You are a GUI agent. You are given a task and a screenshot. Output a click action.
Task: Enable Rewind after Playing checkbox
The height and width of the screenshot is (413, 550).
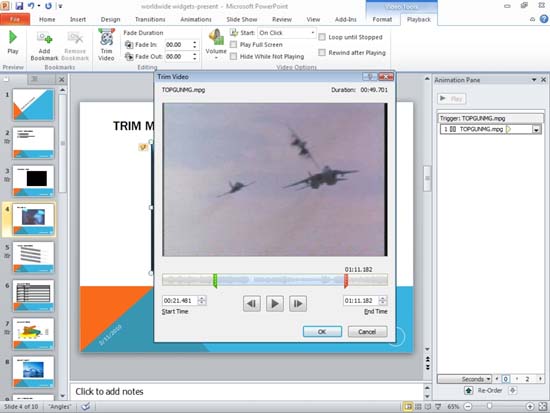322,52
